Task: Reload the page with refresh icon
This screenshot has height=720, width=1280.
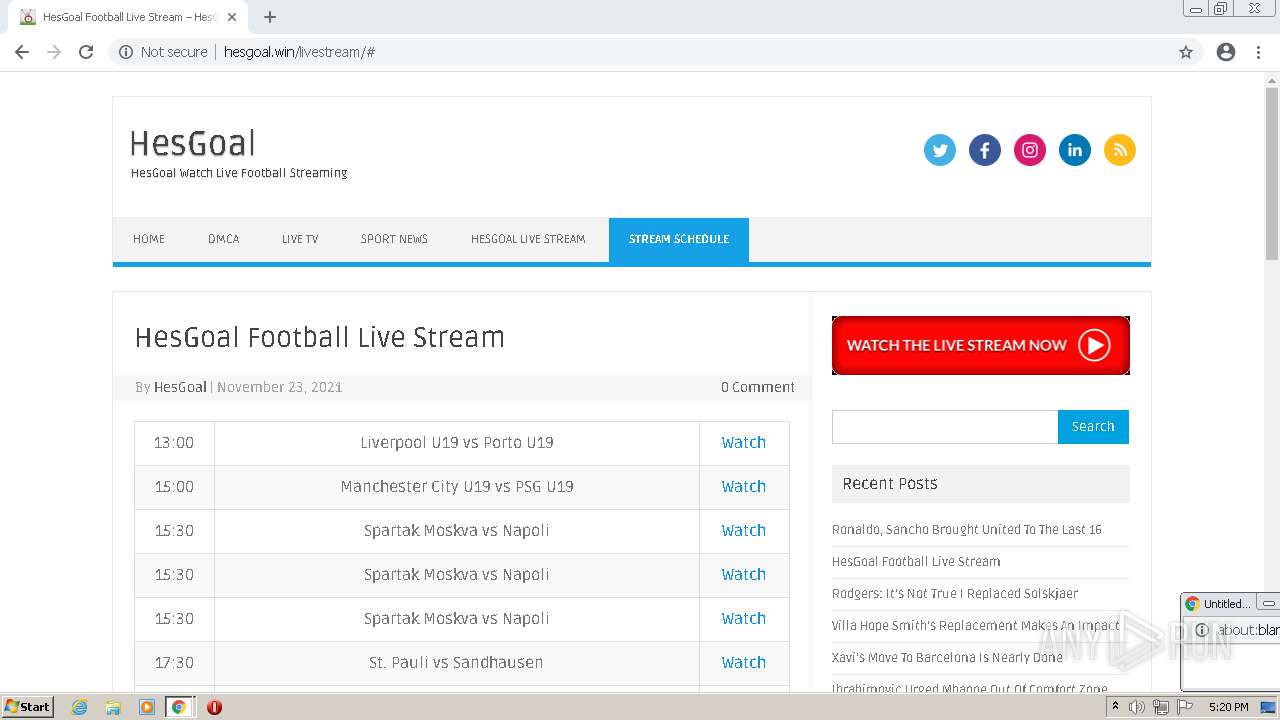Action: pyautogui.click(x=86, y=52)
